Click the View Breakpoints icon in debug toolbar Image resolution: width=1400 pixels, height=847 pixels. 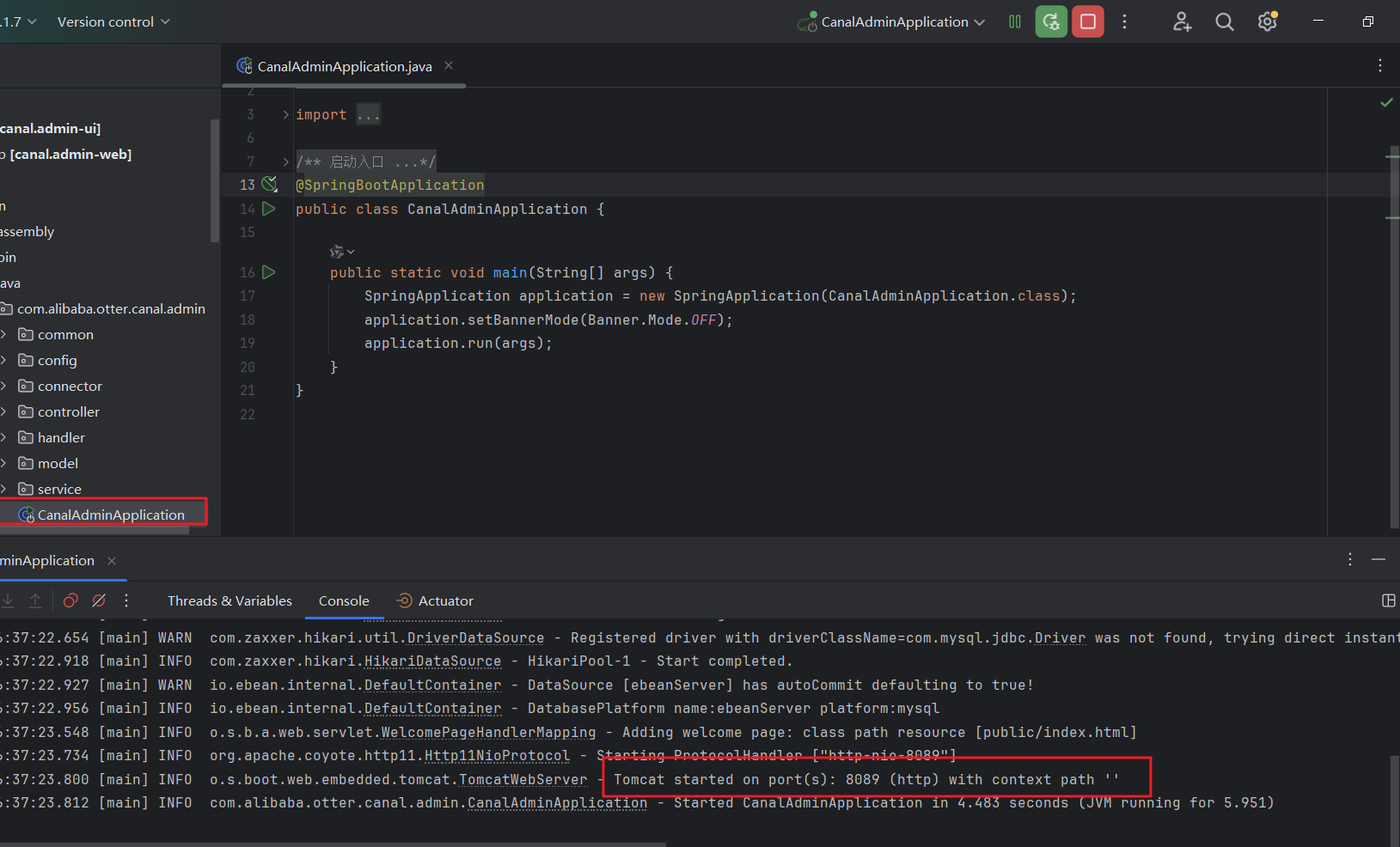(x=71, y=600)
